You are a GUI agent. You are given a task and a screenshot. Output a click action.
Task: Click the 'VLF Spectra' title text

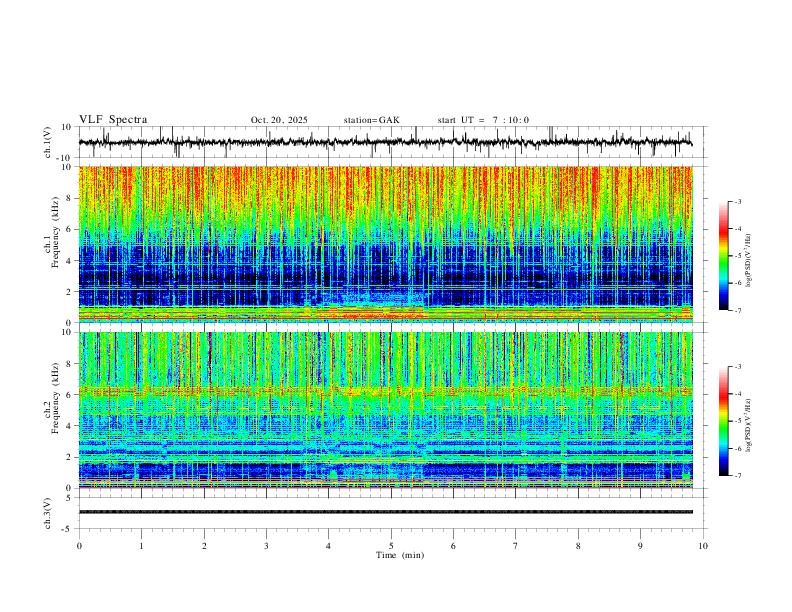click(x=113, y=120)
